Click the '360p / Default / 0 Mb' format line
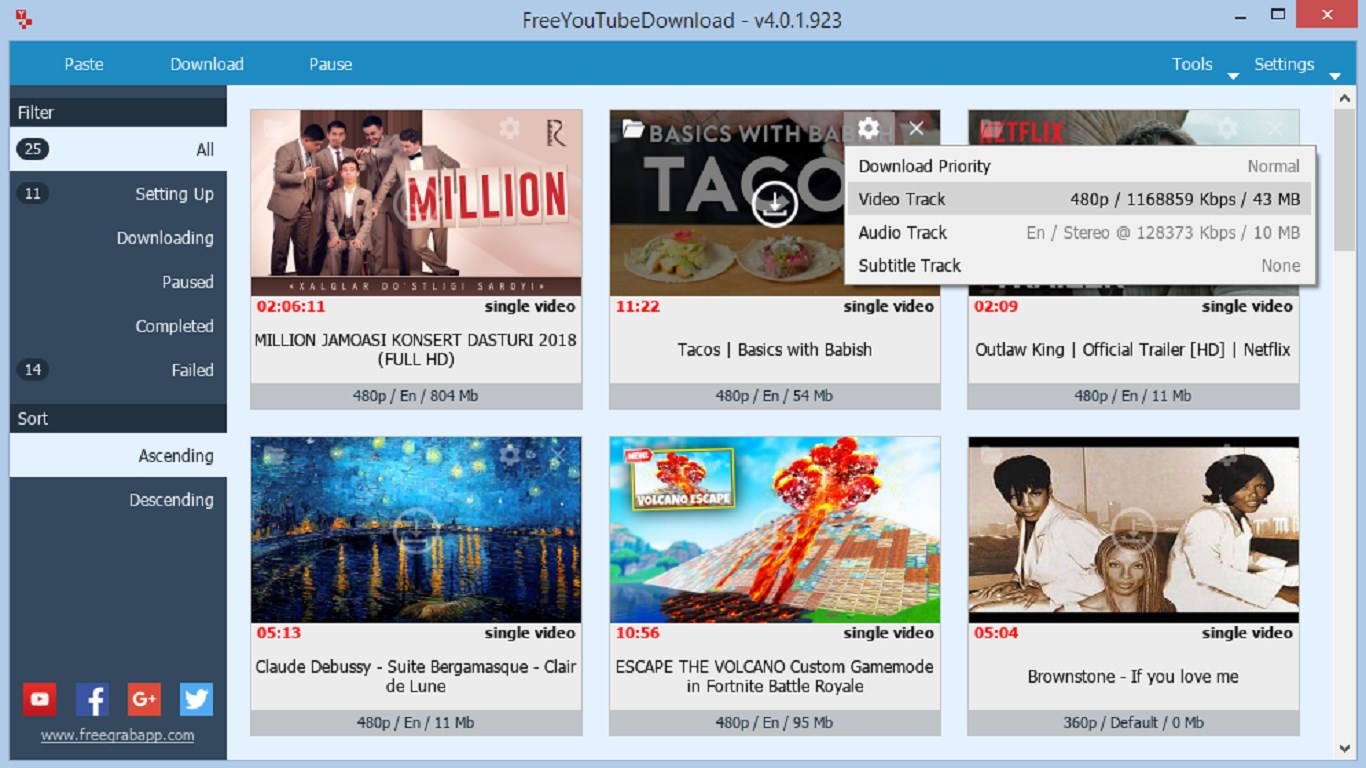 [1133, 722]
